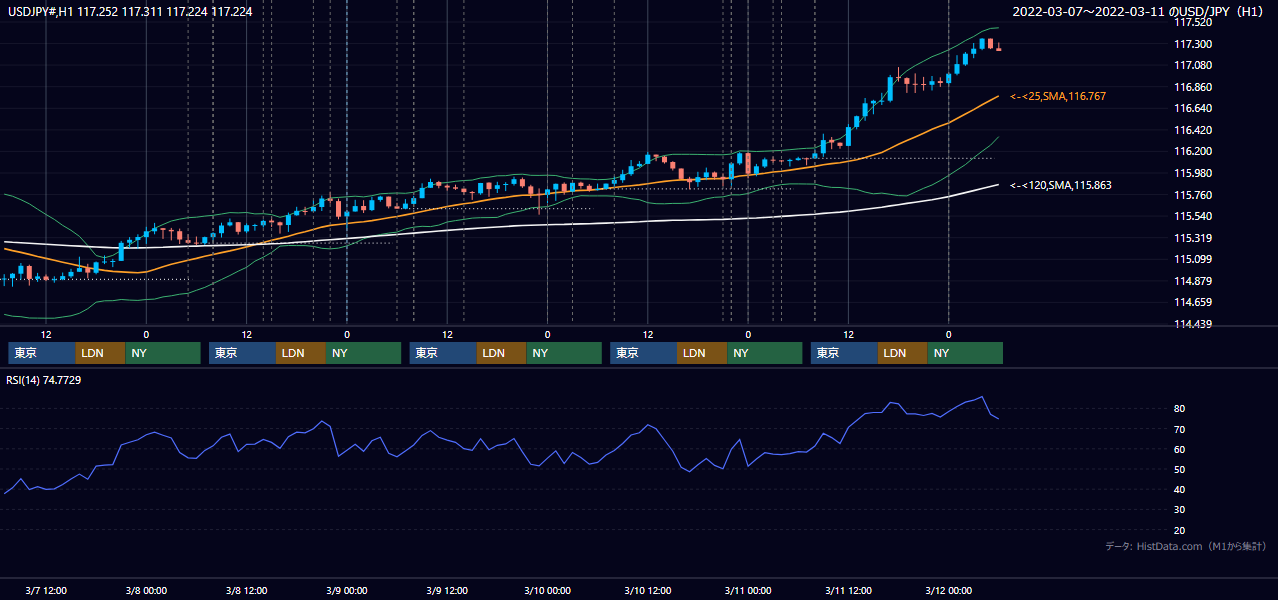Click the 3/9 00:00 date label
The width and height of the screenshot is (1278, 600).
coord(347,591)
